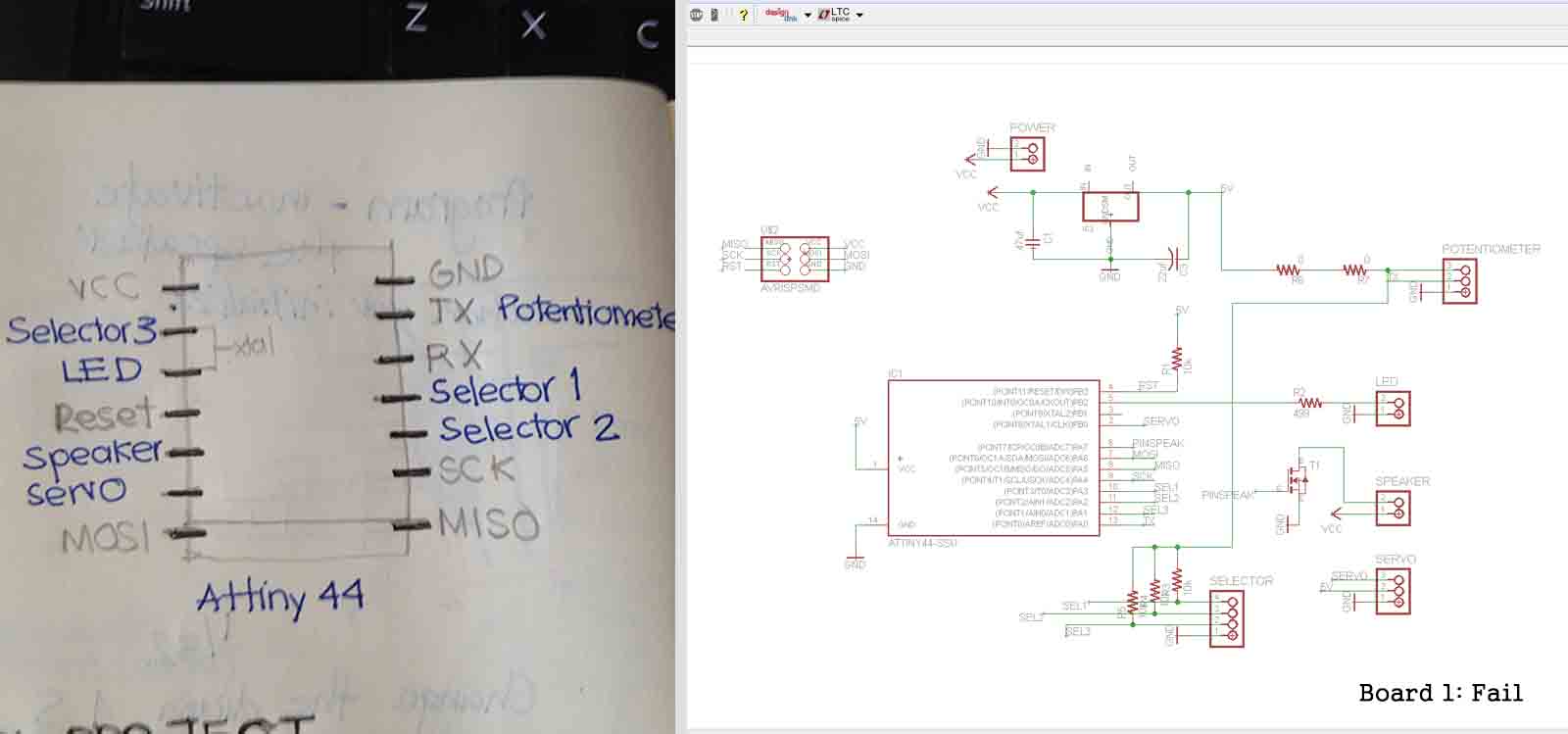
Task: Click handwritten Reset in the notebook
Action: [104, 416]
